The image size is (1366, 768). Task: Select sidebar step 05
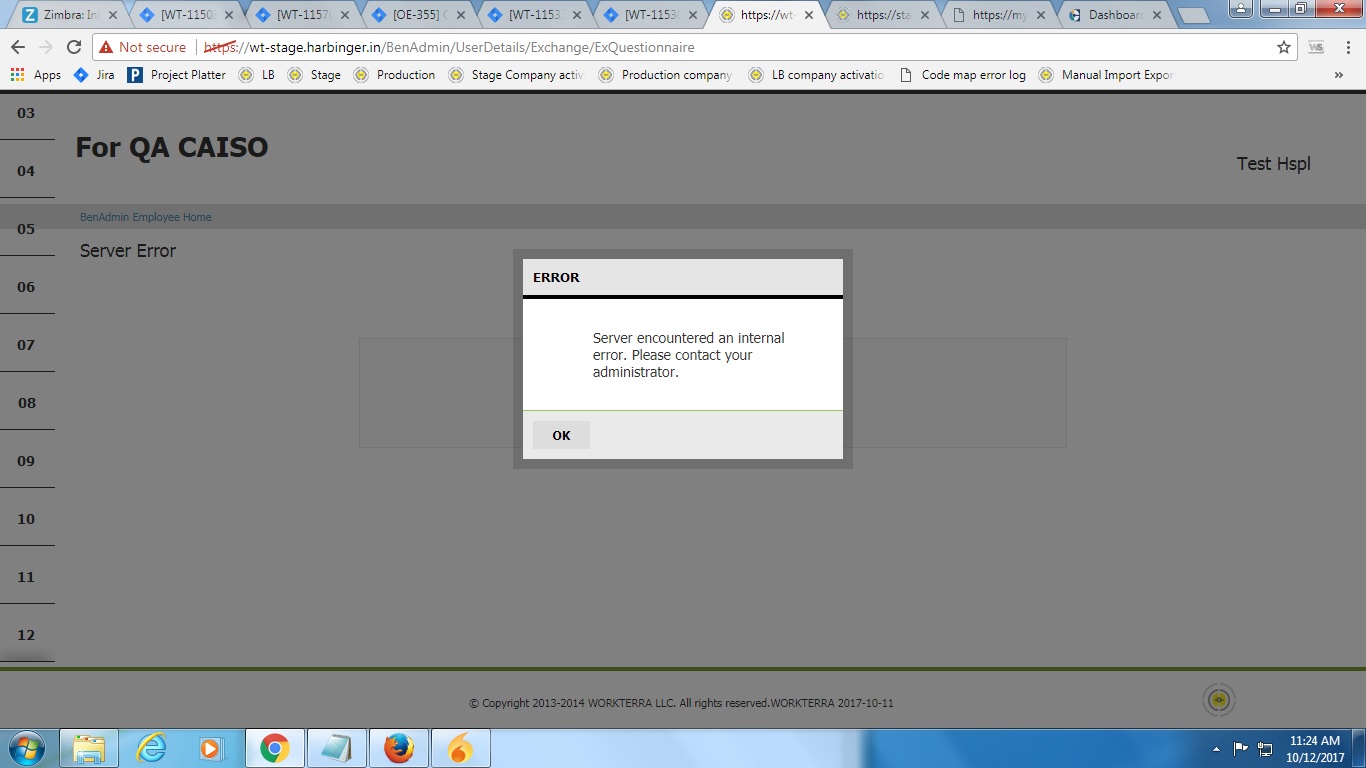click(x=27, y=229)
